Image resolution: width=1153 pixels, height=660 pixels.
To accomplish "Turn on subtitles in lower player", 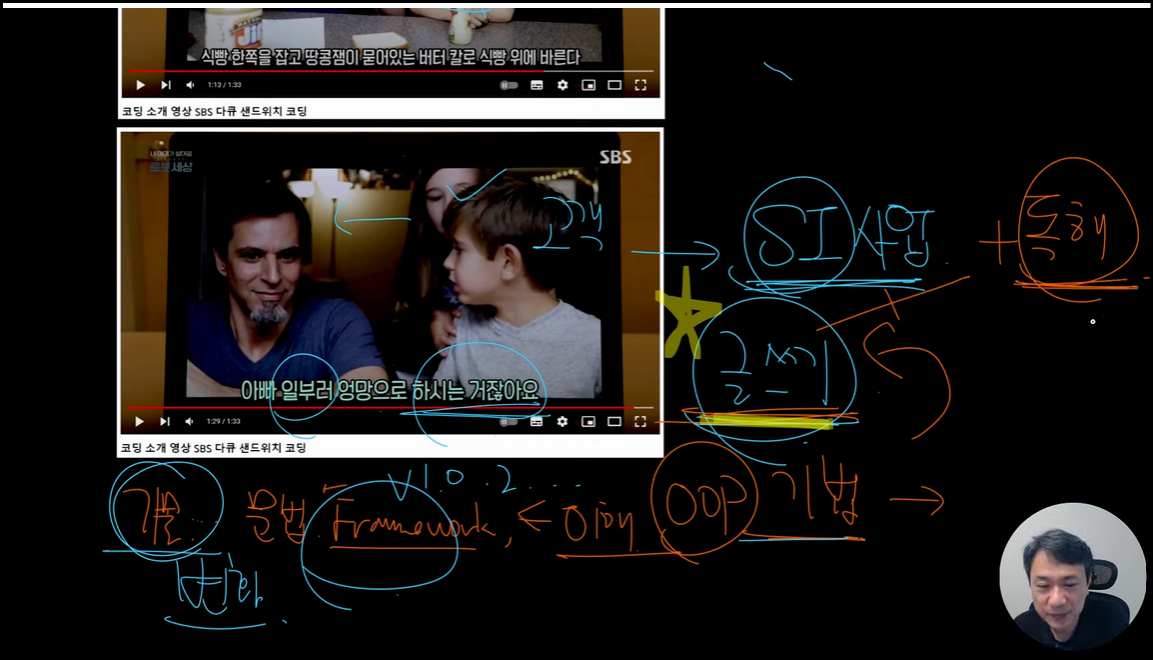I will [x=537, y=421].
